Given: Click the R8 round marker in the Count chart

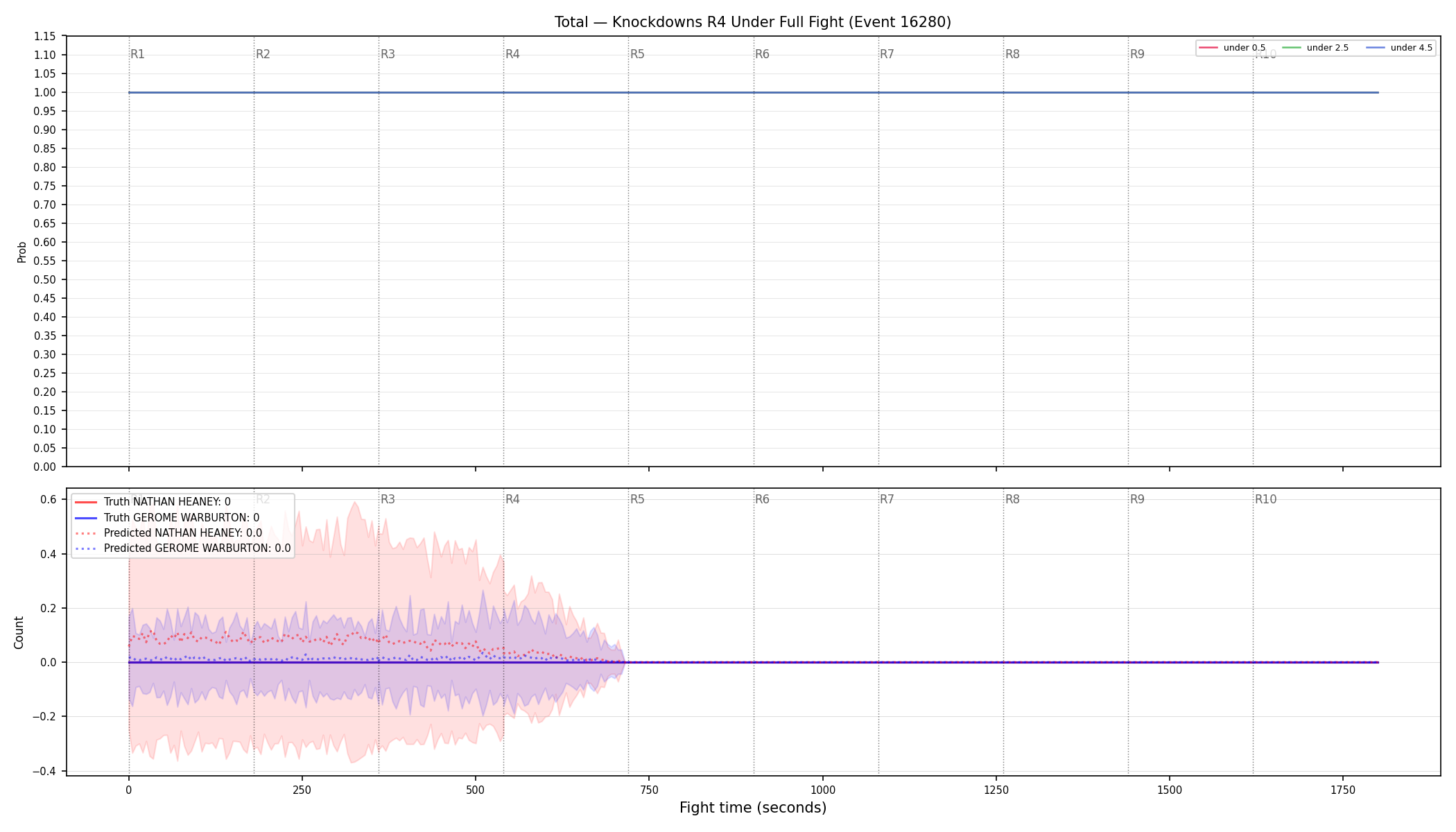Looking at the screenshot, I should tap(1012, 499).
